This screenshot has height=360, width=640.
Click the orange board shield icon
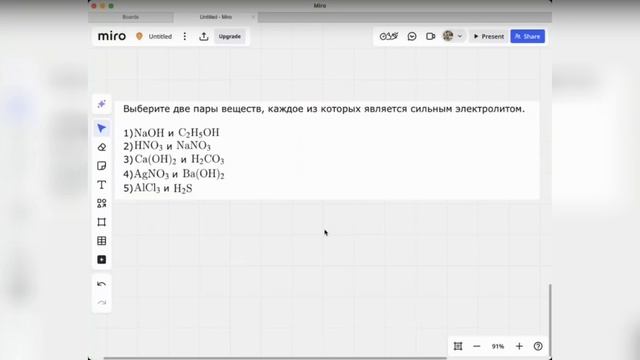tap(139, 36)
